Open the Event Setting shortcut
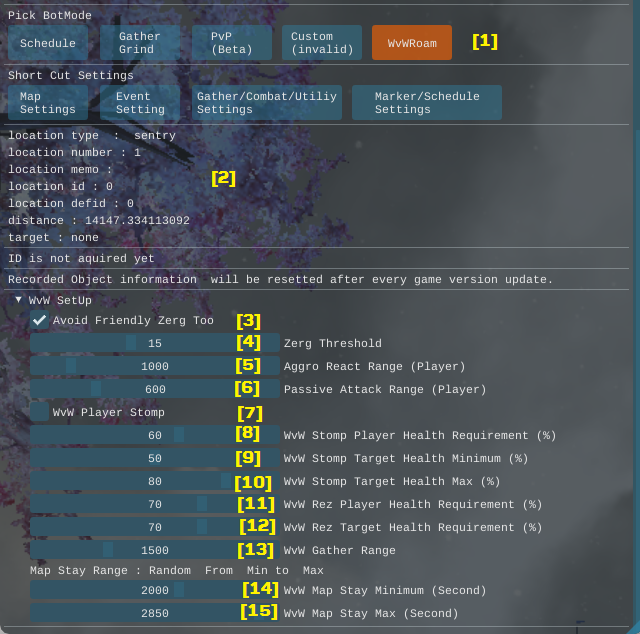The height and width of the screenshot is (634, 640). click(x=140, y=103)
